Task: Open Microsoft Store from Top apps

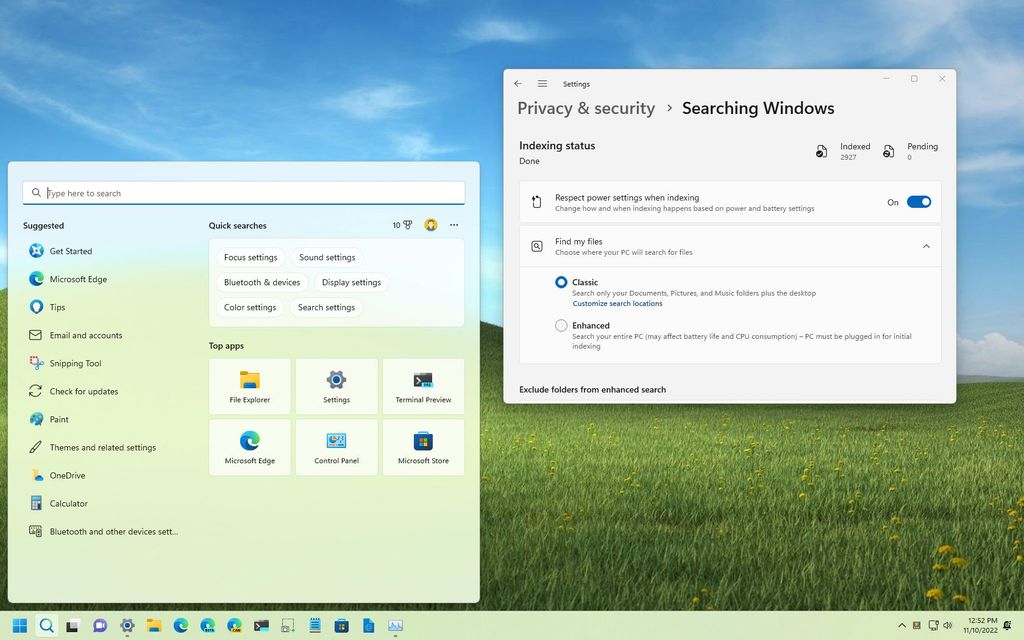Action: [x=423, y=446]
